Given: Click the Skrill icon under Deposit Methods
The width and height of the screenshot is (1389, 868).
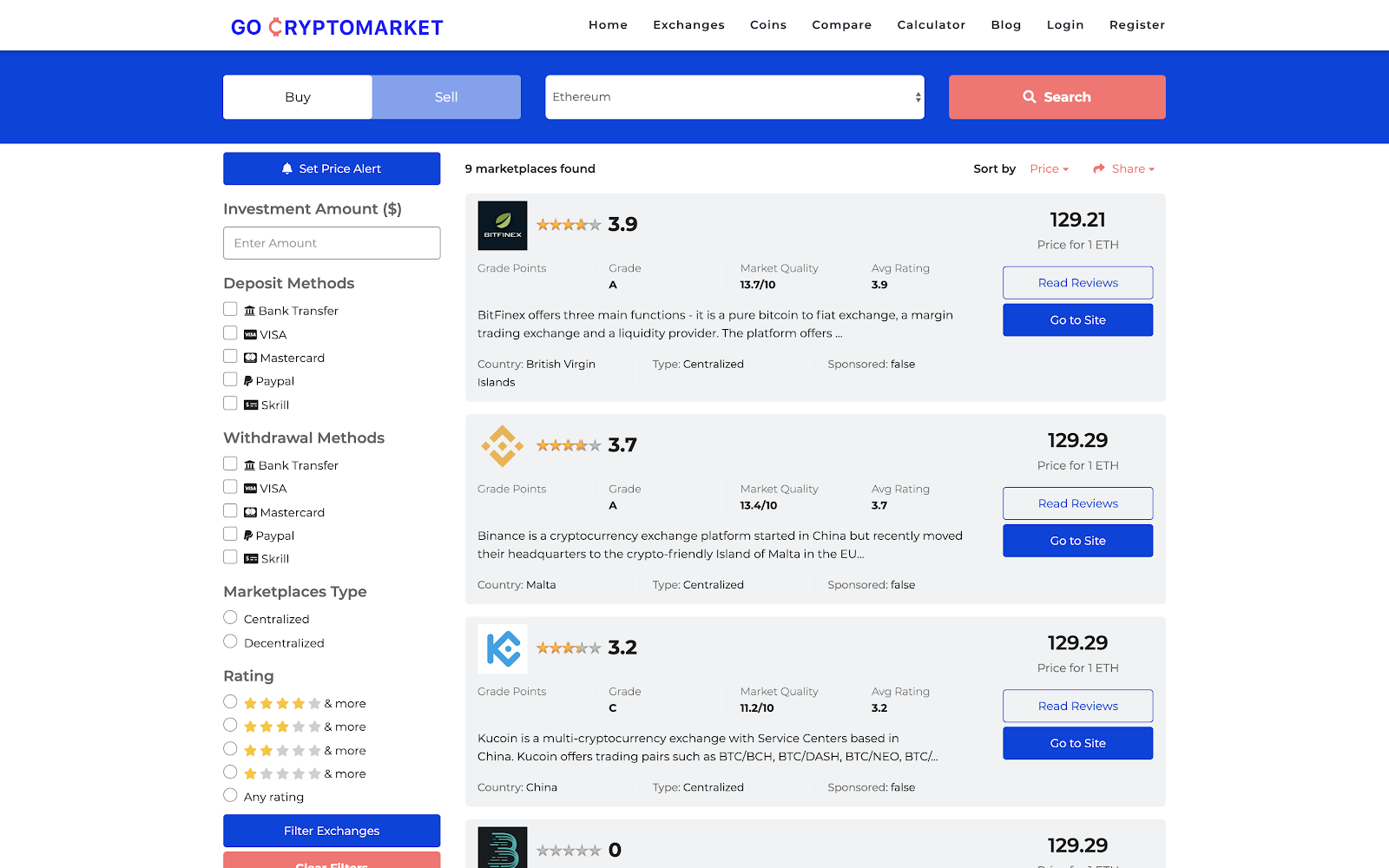Looking at the screenshot, I should [x=251, y=404].
